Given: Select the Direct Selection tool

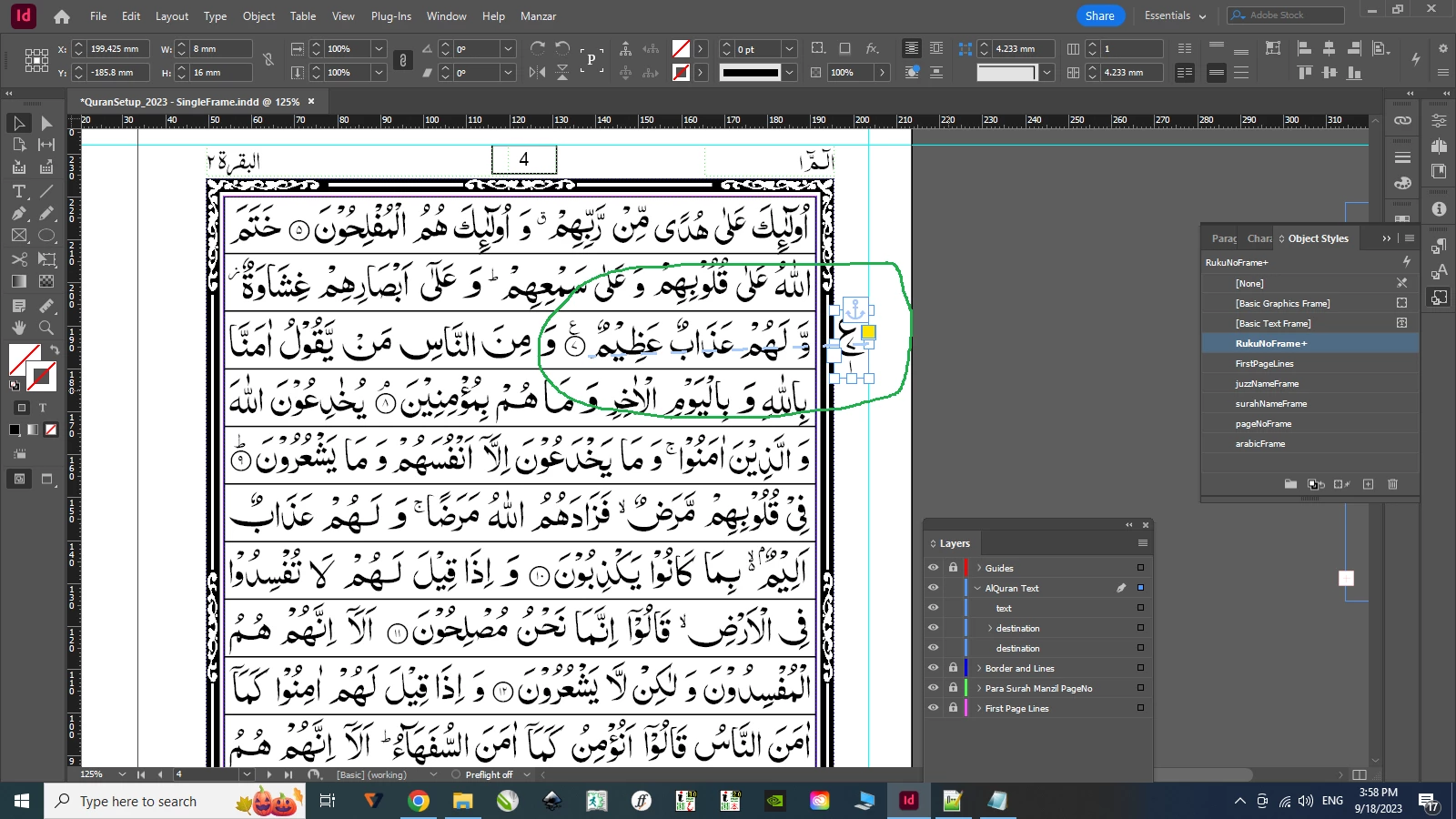Looking at the screenshot, I should point(46,123).
